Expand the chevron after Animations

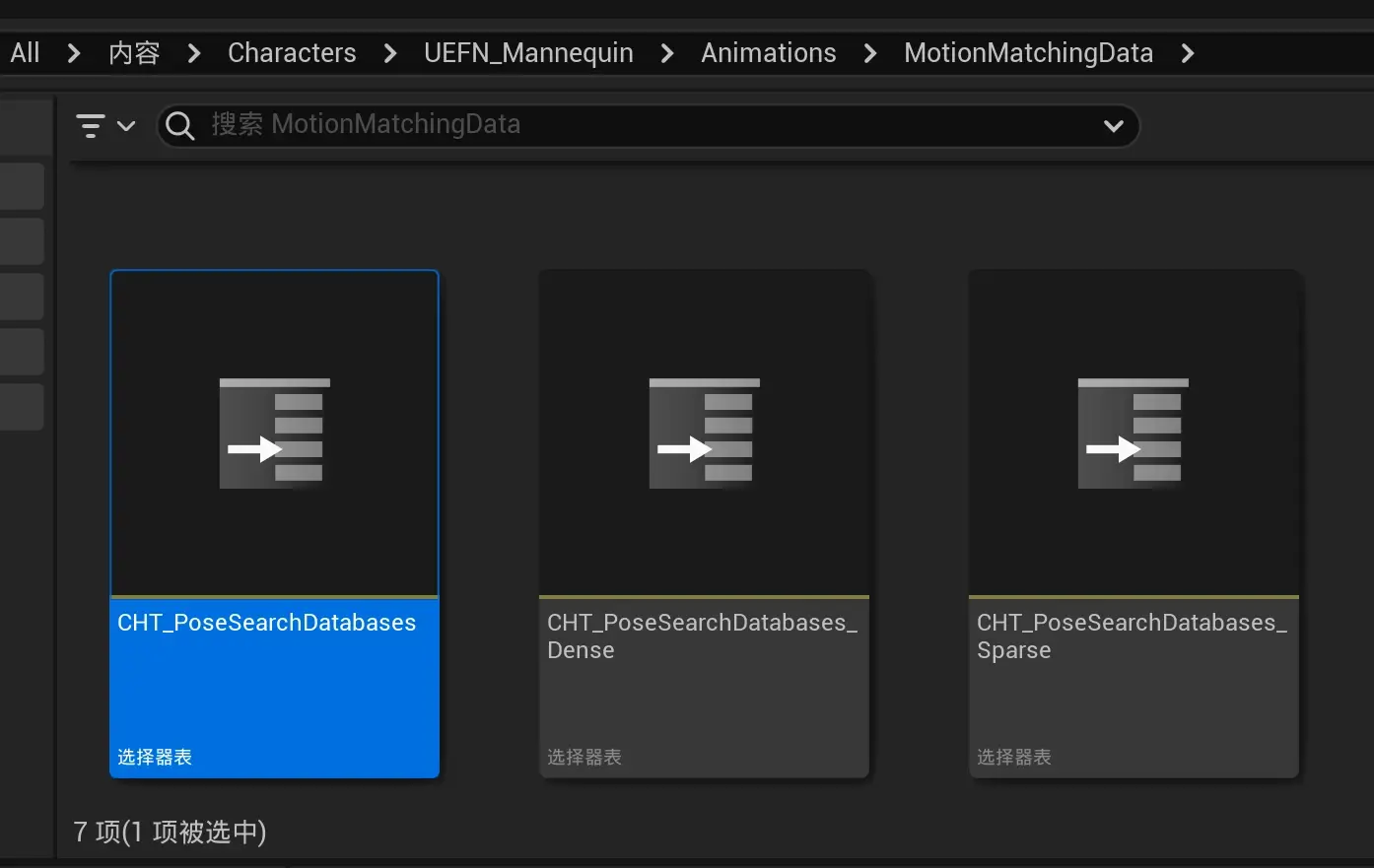click(x=870, y=53)
